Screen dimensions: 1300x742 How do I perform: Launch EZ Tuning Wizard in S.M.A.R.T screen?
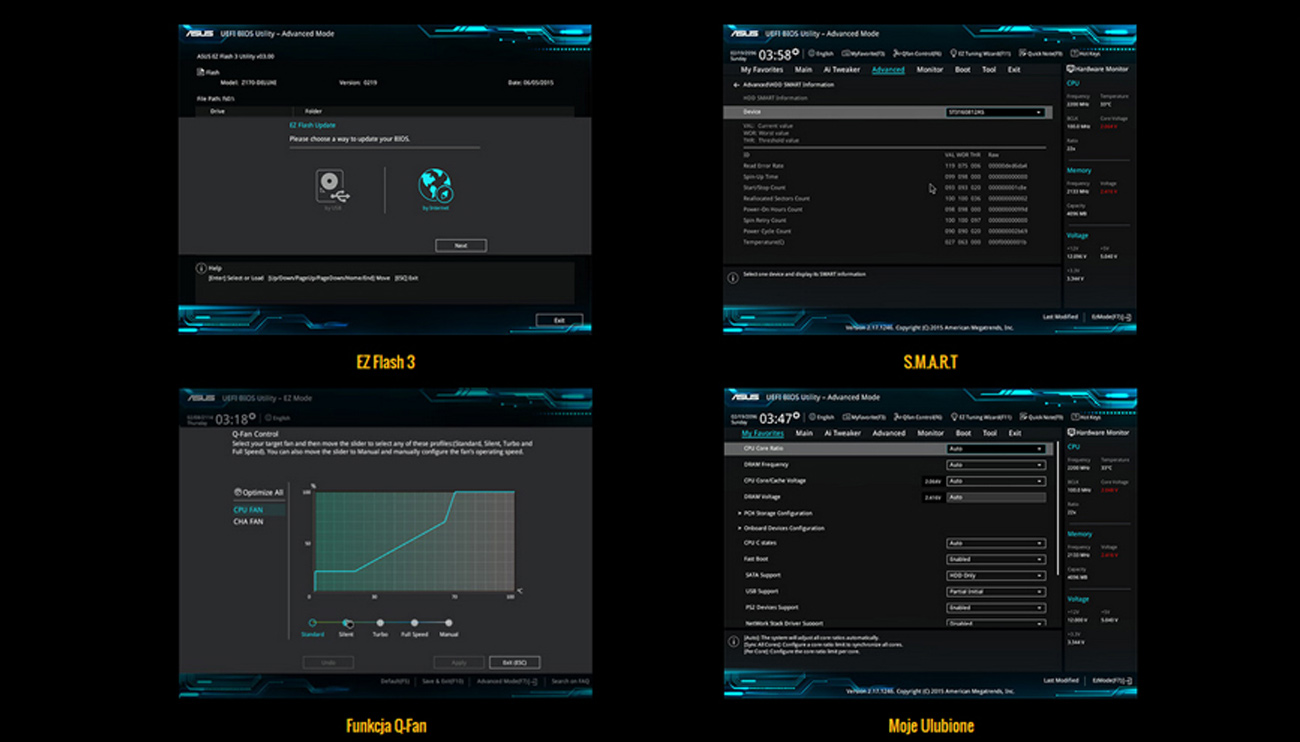pyautogui.click(x=981, y=53)
